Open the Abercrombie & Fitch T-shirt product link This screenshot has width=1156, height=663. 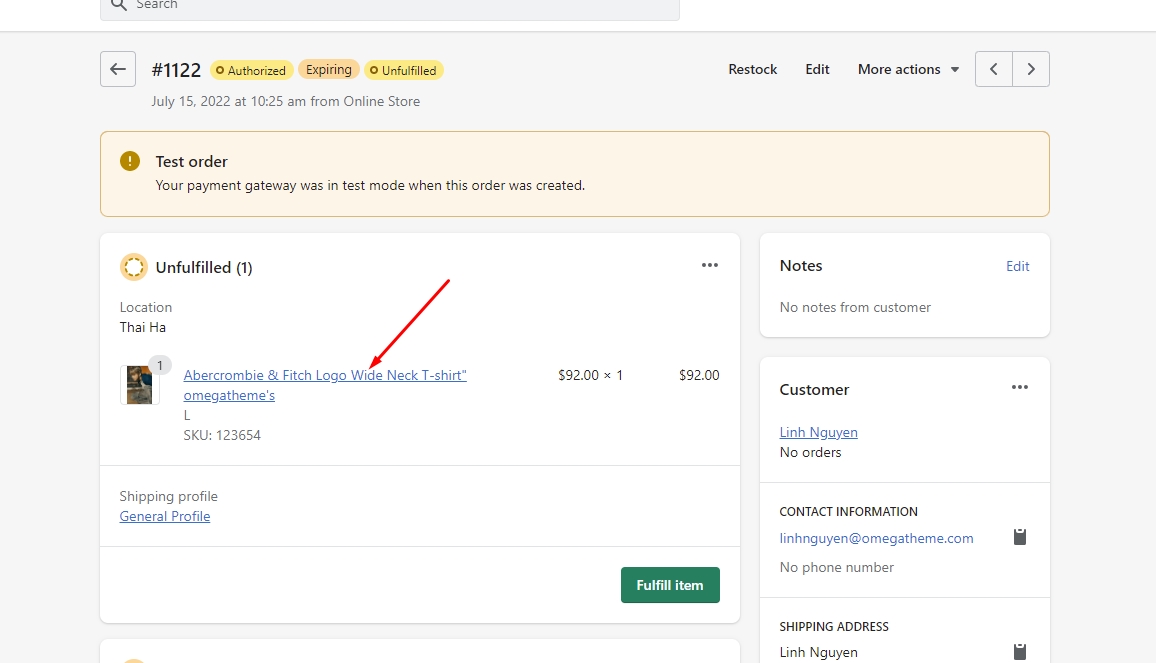(x=325, y=376)
